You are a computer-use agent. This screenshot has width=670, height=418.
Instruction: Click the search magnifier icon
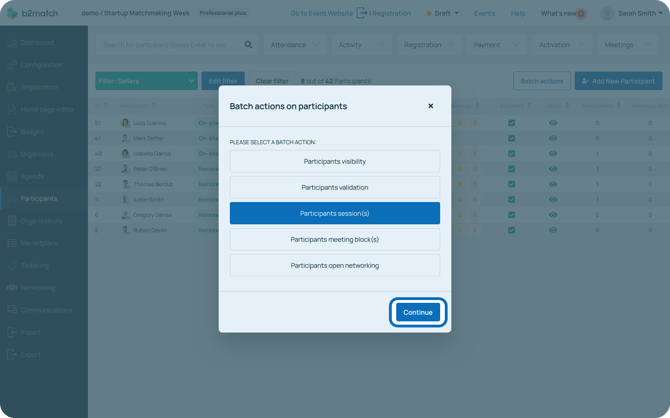coord(248,44)
